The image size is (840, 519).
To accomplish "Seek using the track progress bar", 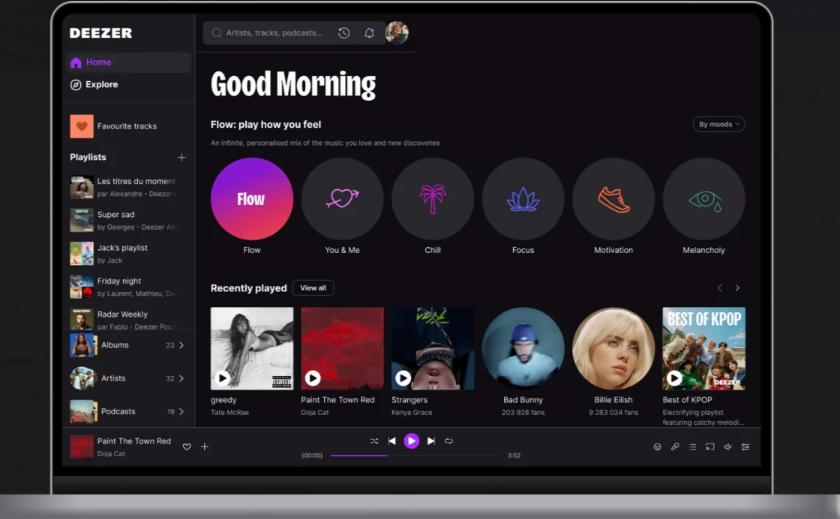I will (x=415, y=456).
